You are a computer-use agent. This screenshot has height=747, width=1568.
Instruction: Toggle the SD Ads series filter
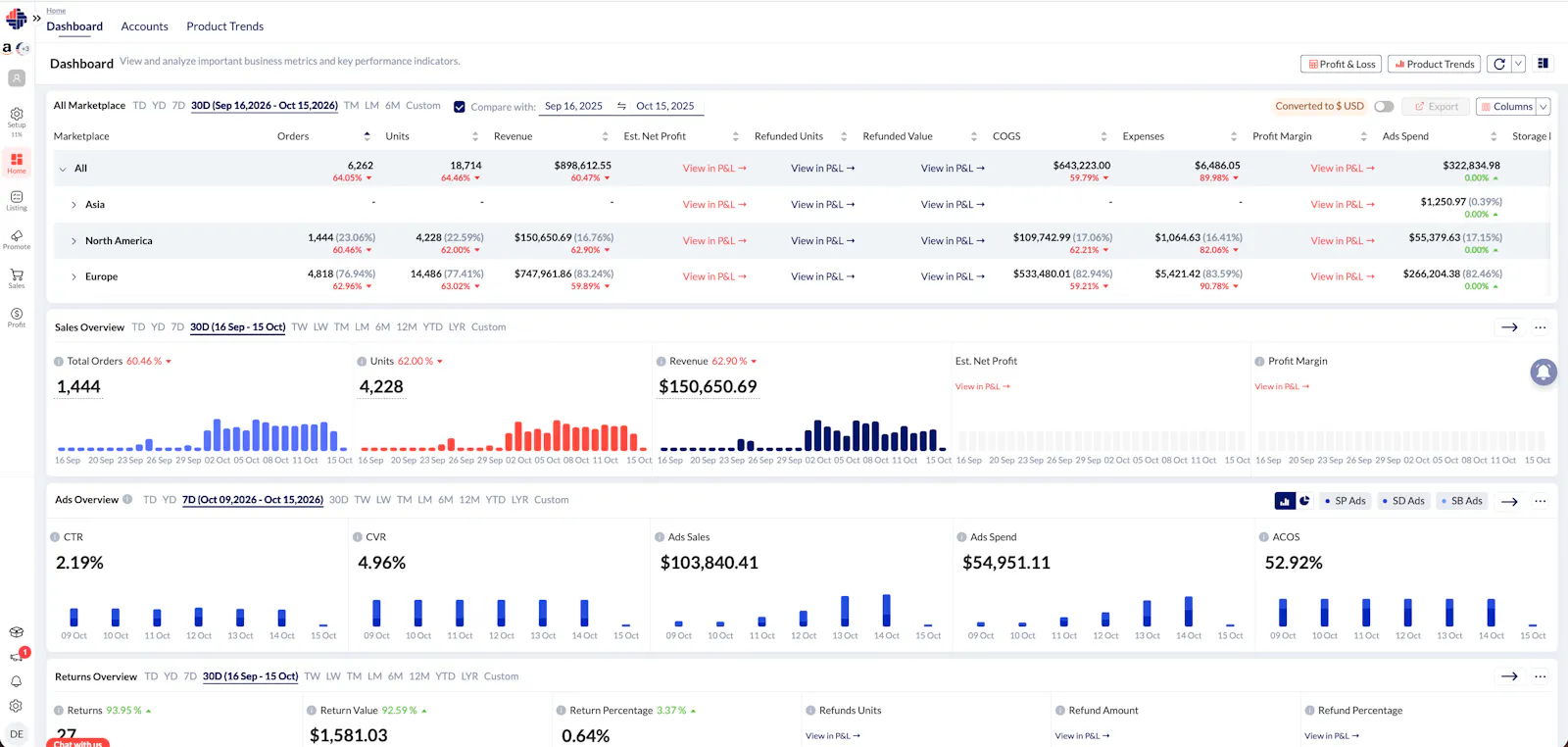(x=1403, y=501)
